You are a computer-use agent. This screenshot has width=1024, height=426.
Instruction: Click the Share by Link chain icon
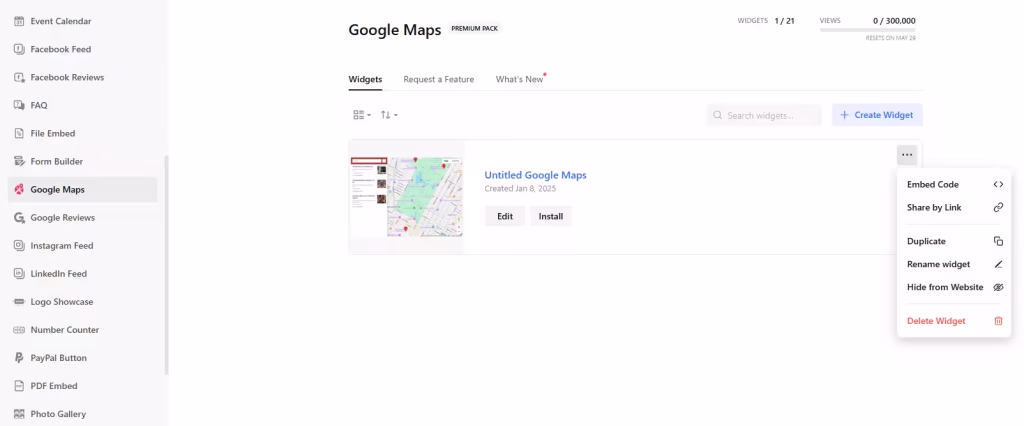pyautogui.click(x=998, y=207)
